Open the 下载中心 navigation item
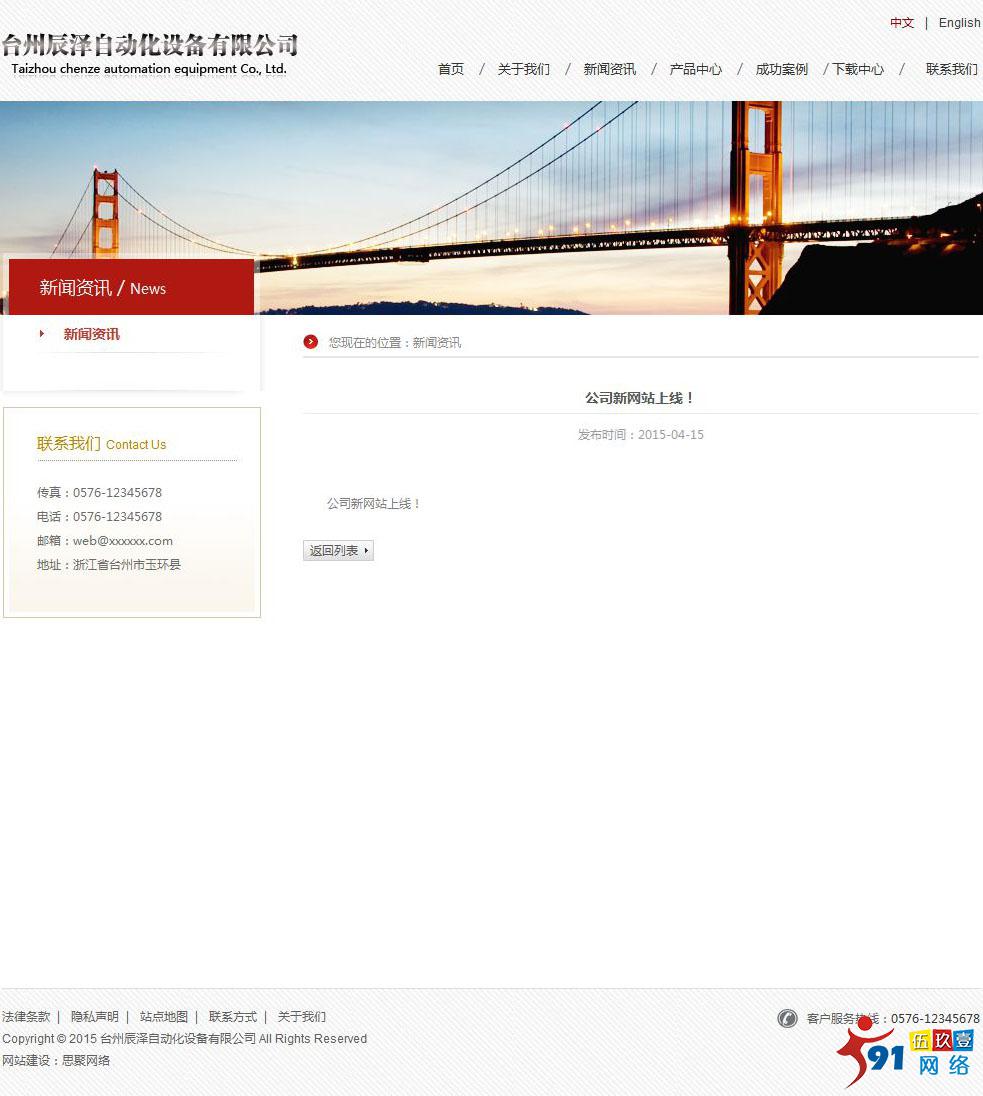Image resolution: width=983 pixels, height=1096 pixels. pos(858,69)
